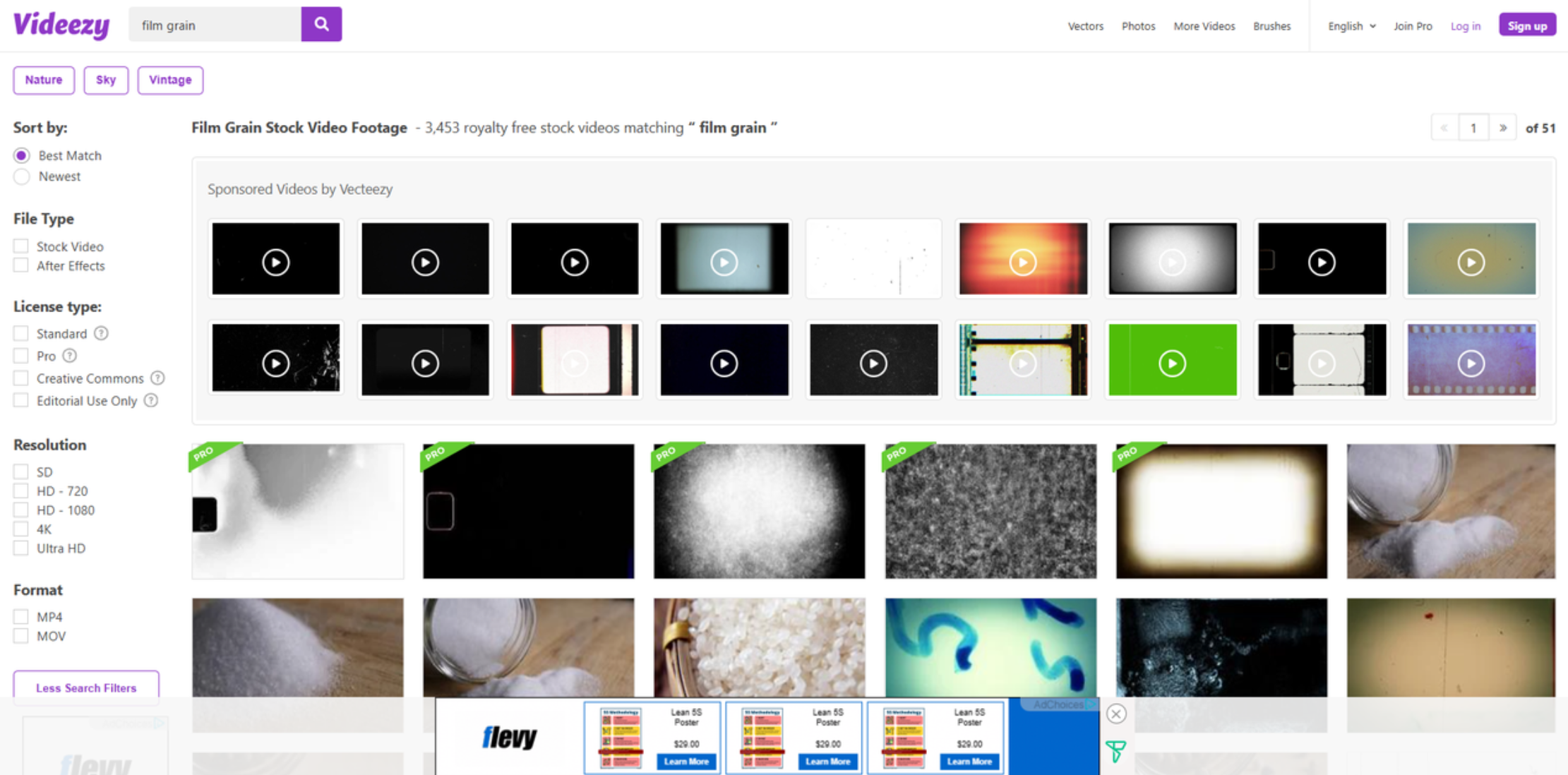Screen dimensions: 1568x775
Task: Open the Standard license help tooltip
Action: pyautogui.click(x=101, y=333)
